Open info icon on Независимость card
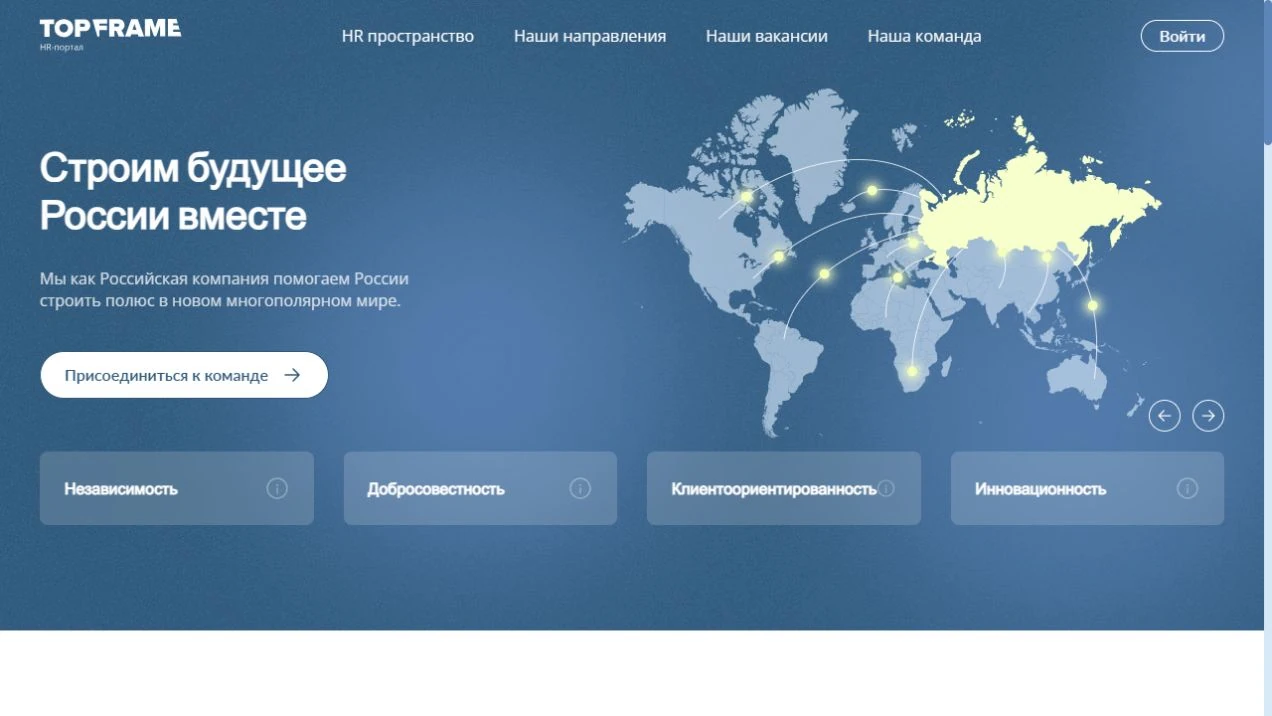This screenshot has height=716, width=1272. (x=277, y=488)
